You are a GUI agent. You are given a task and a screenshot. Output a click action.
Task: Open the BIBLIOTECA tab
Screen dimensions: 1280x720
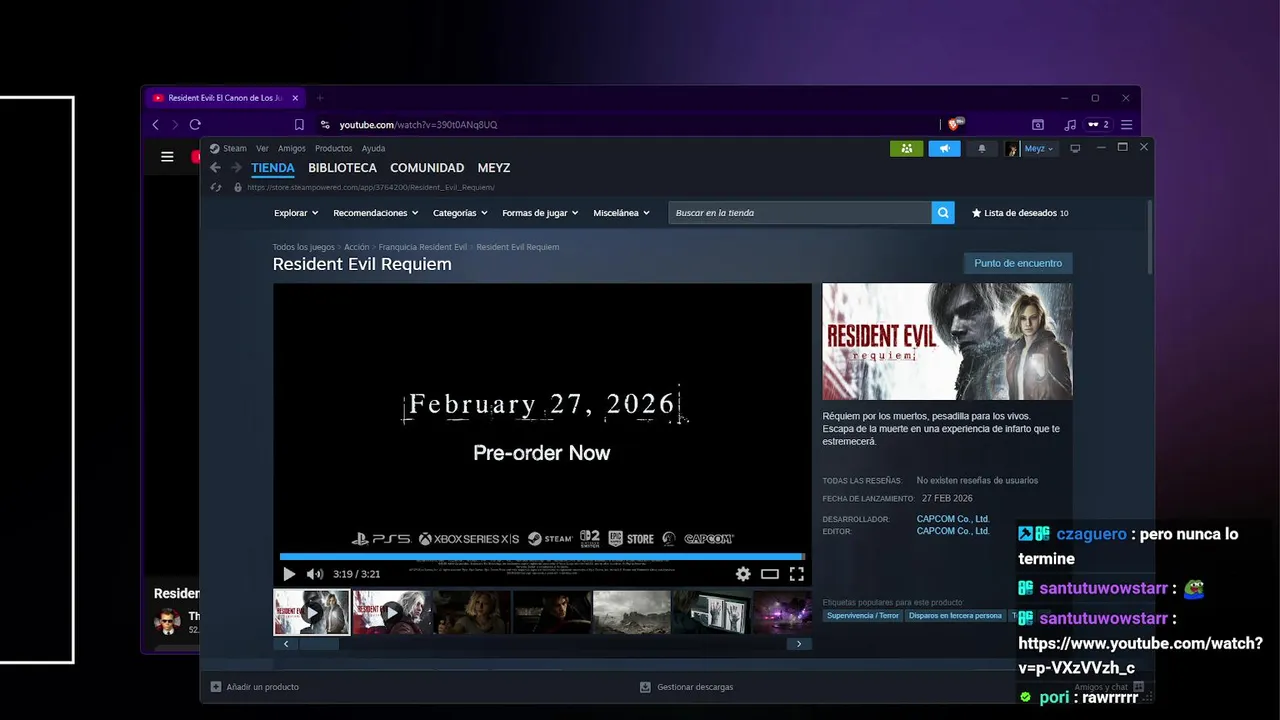pyautogui.click(x=343, y=168)
